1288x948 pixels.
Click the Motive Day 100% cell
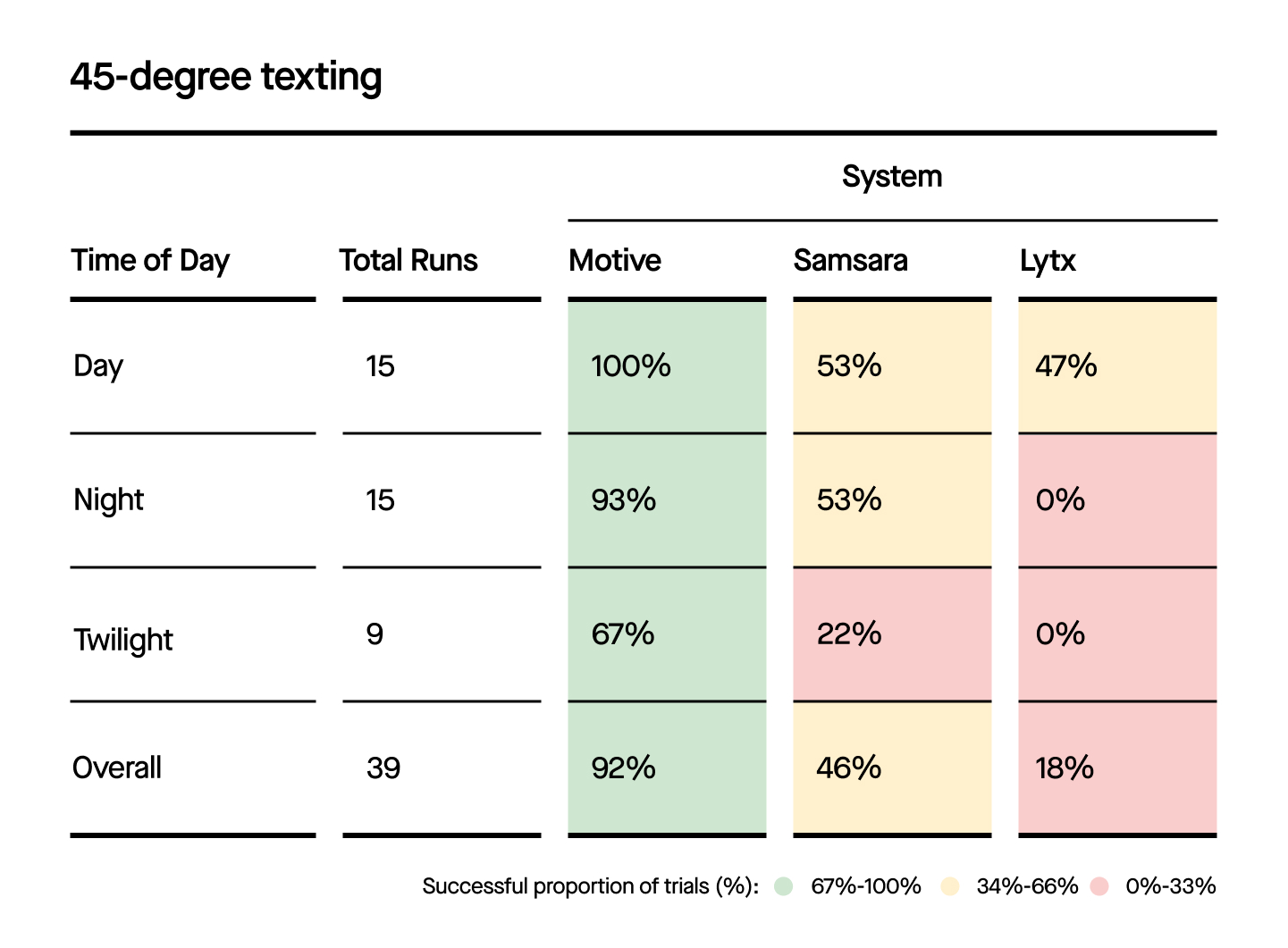pos(667,366)
